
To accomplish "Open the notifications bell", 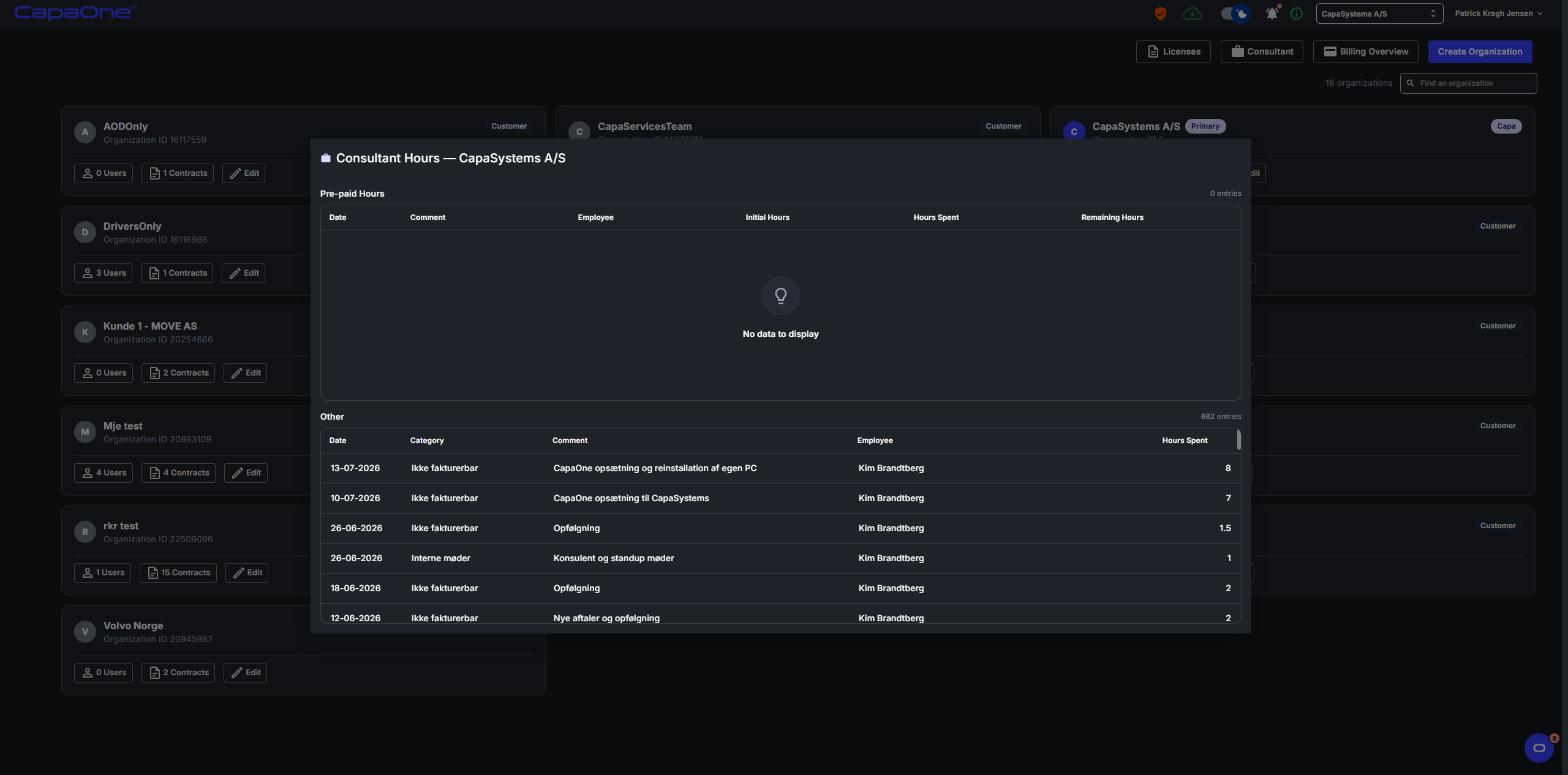I will click(x=1272, y=13).
